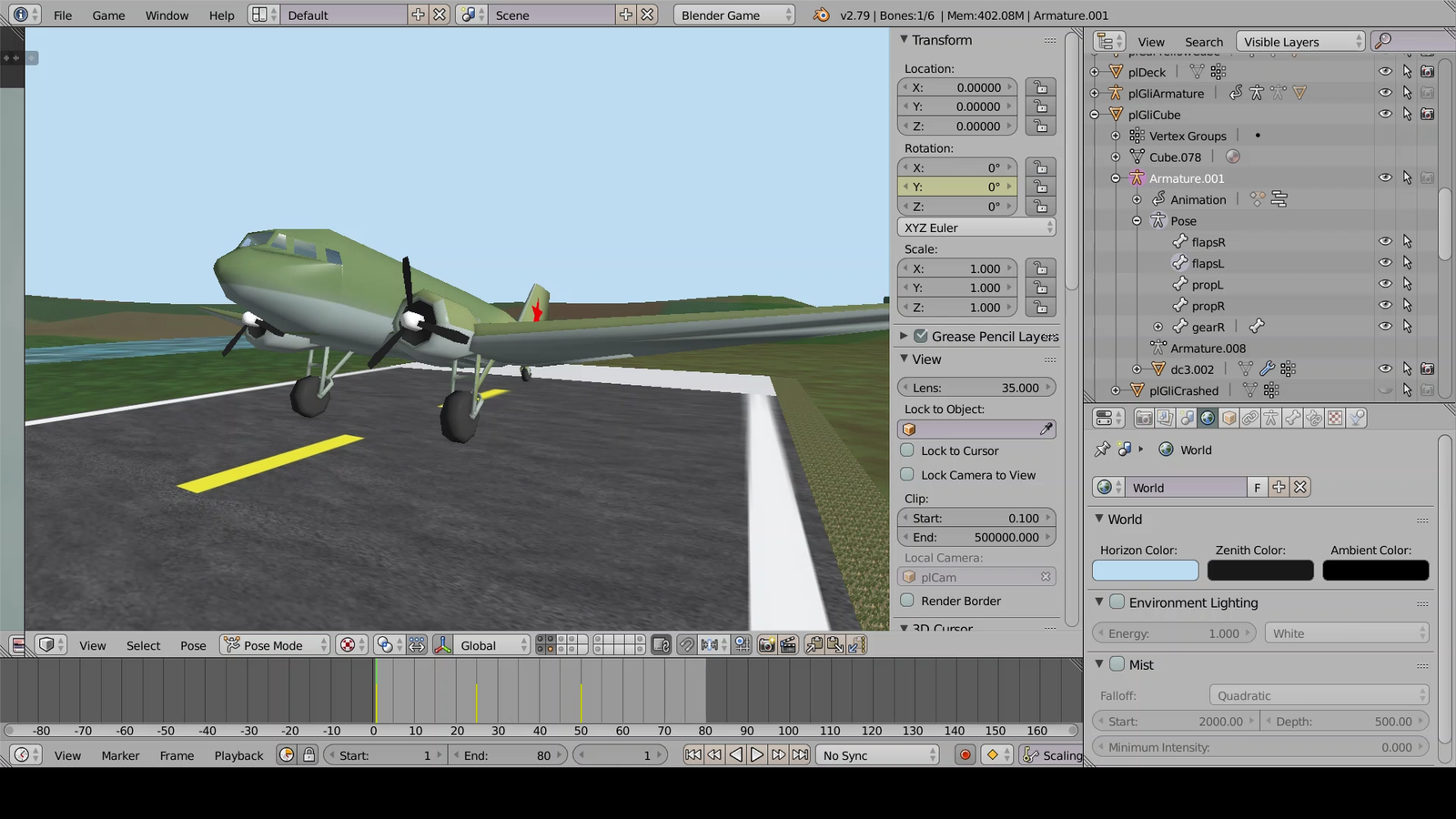Open the Object Constraints tab (chain icon)
This screenshot has height=819, width=1456.
(1250, 418)
